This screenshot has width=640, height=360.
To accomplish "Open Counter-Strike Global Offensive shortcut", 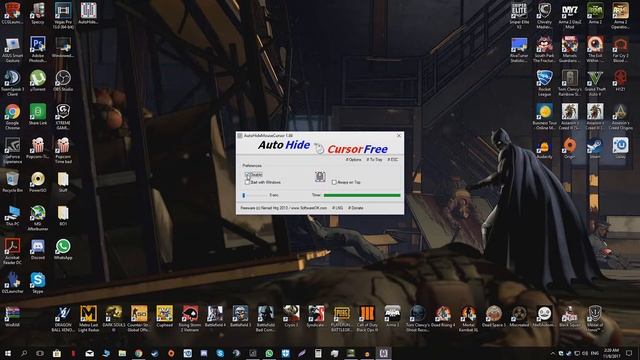I will click(x=139, y=319).
